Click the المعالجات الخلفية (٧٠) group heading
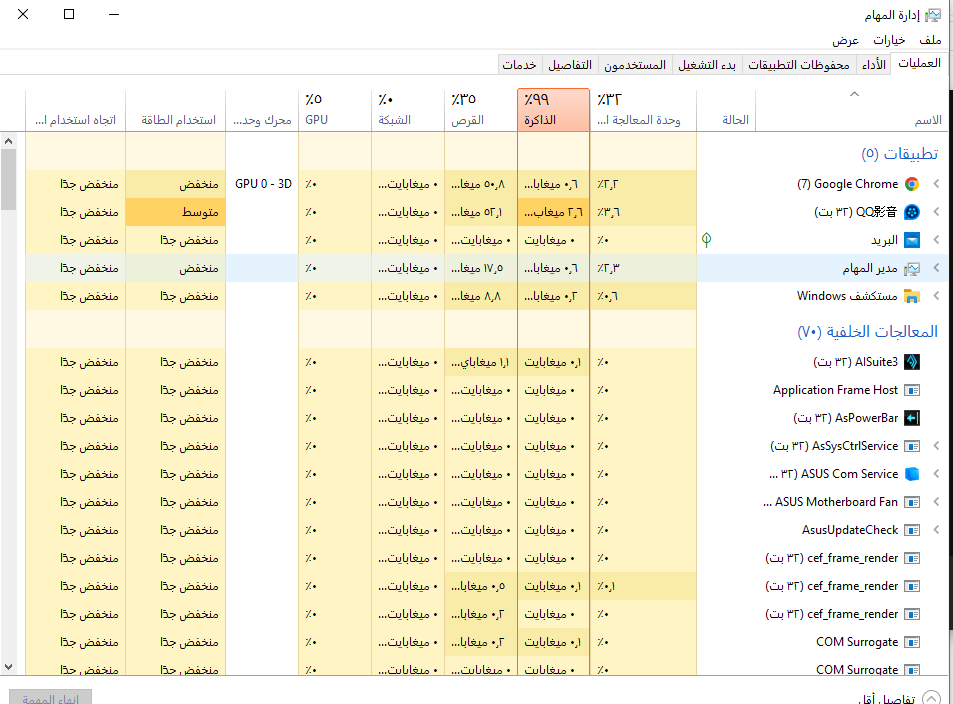Screen dimensions: 953x704 pyautogui.click(x=868, y=332)
